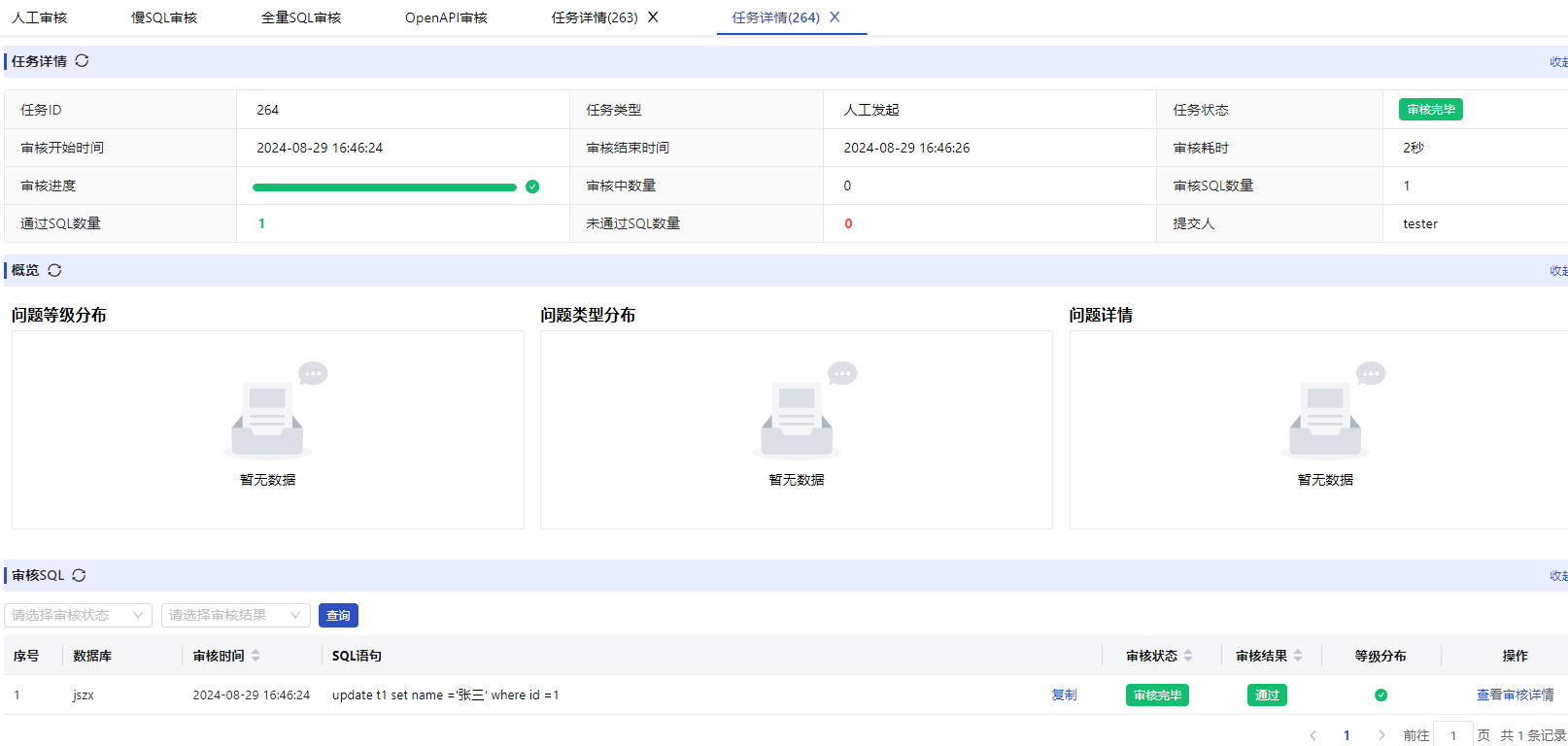
Task: Select page number 1 in pagination
Action: click(1346, 735)
